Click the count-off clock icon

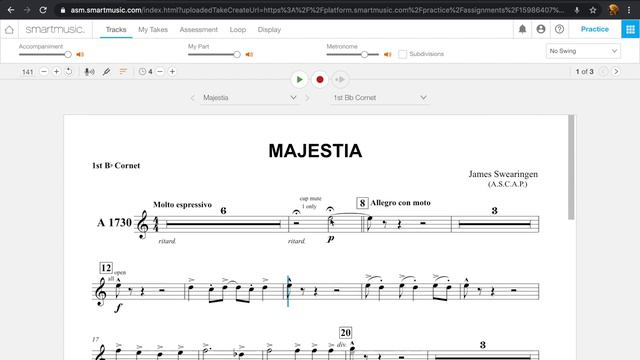(142, 71)
